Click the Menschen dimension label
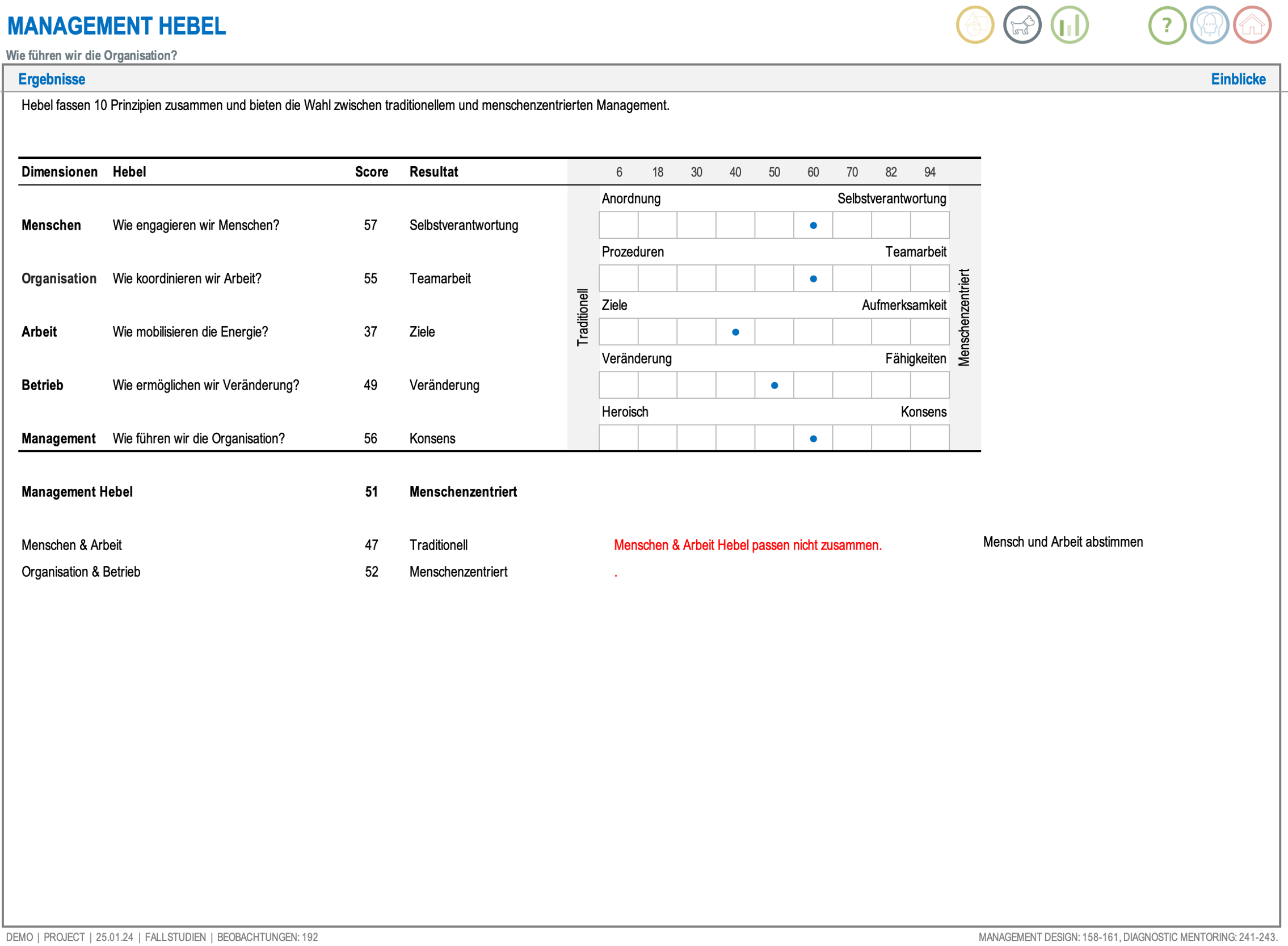This screenshot has width=1288, height=946. pyautogui.click(x=51, y=226)
